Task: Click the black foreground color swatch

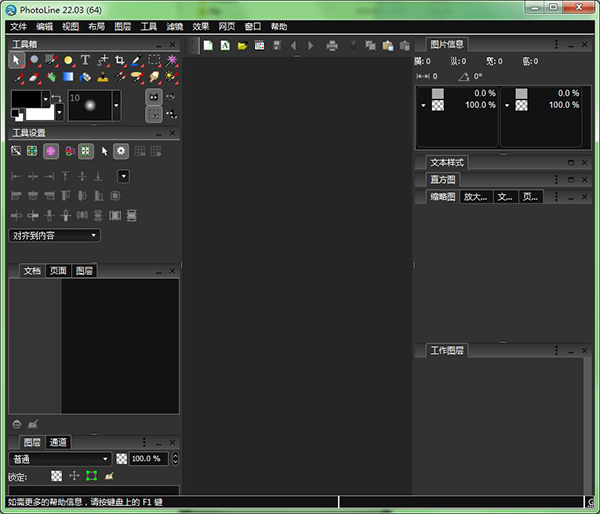Action: (x=26, y=99)
